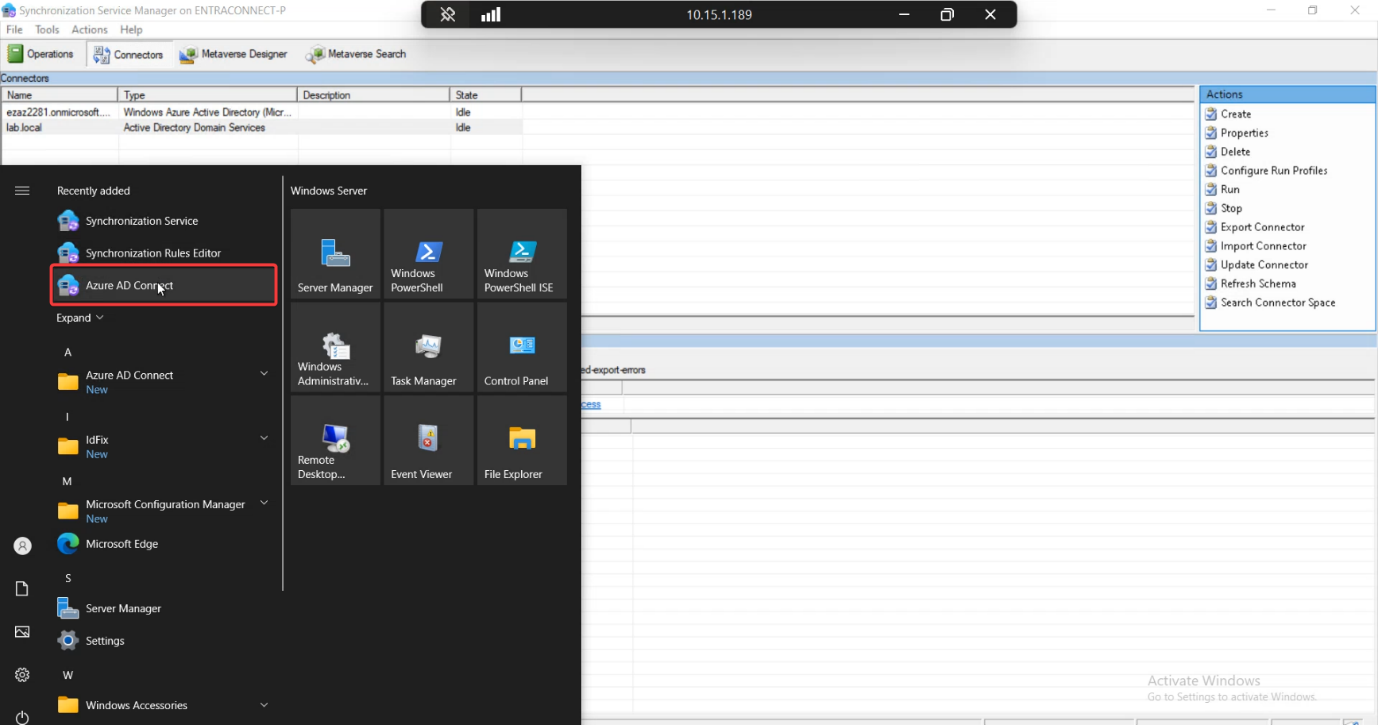Click Run in the Actions pane
1378x725 pixels.
pyautogui.click(x=1230, y=190)
